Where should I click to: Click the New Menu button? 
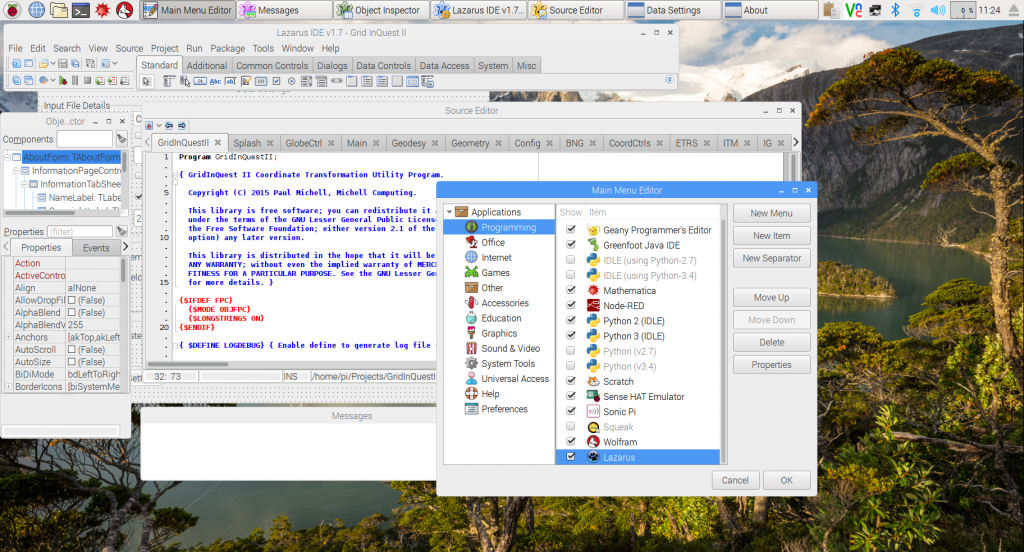(771, 213)
